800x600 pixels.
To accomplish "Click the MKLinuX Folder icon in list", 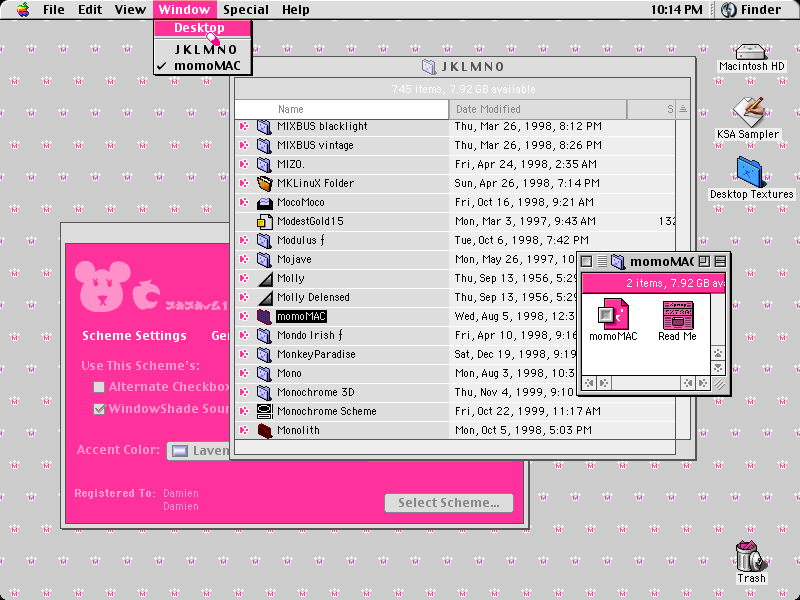I will [264, 183].
